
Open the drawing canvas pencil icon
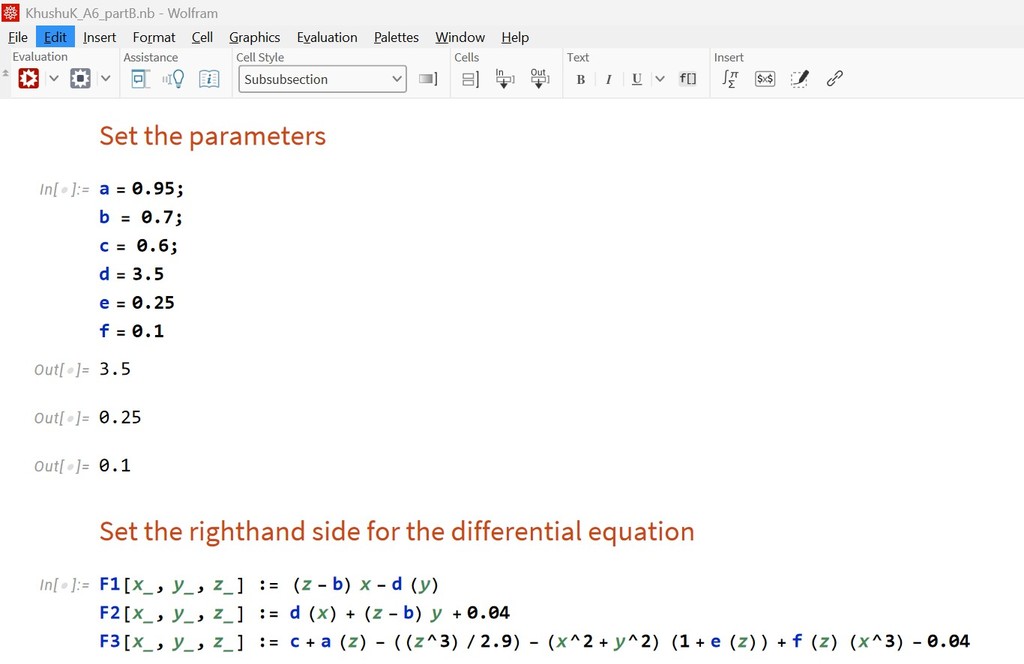pos(799,79)
